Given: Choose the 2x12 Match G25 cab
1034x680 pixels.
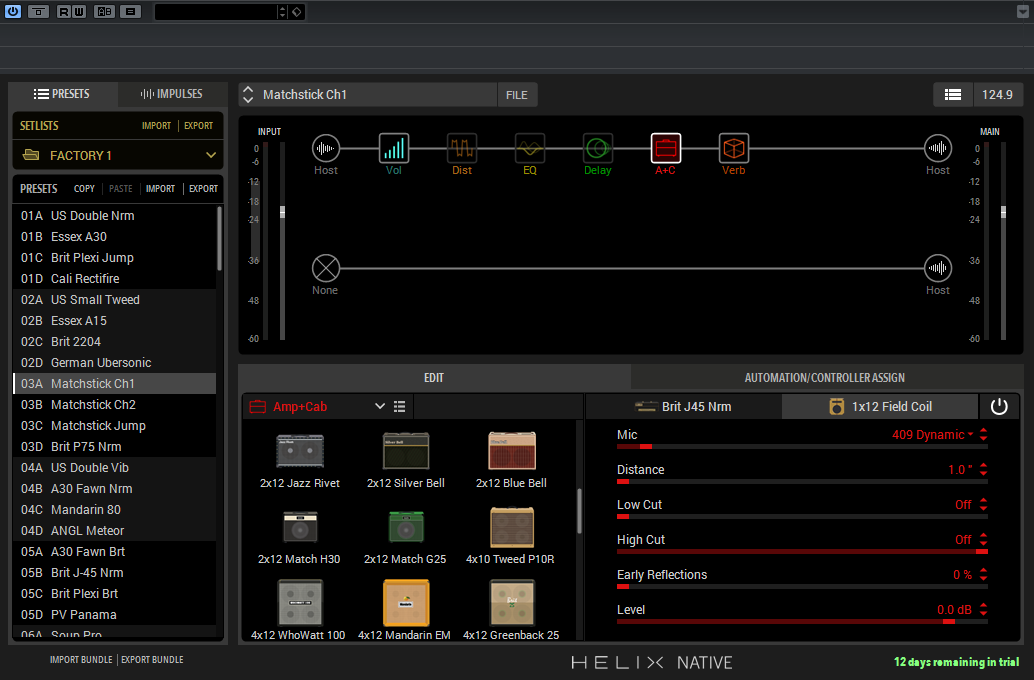Looking at the screenshot, I should click(406, 536).
